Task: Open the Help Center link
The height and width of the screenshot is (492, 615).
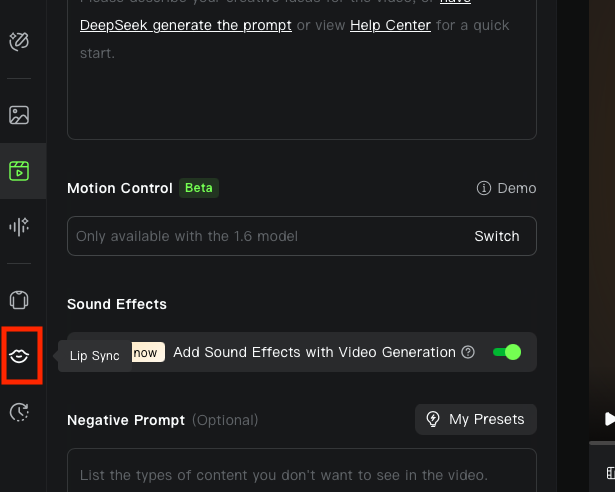Action: (x=390, y=25)
